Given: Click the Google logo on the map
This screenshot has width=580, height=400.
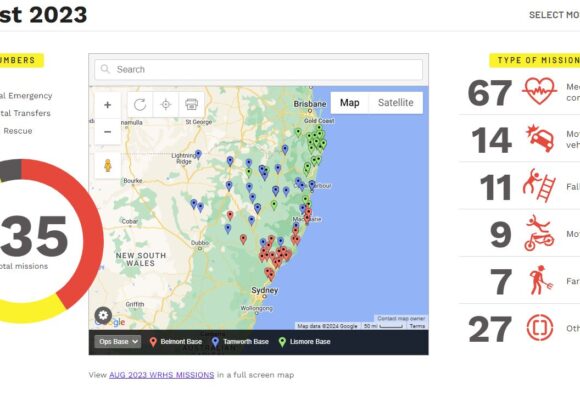Looking at the screenshot, I should 110,322.
